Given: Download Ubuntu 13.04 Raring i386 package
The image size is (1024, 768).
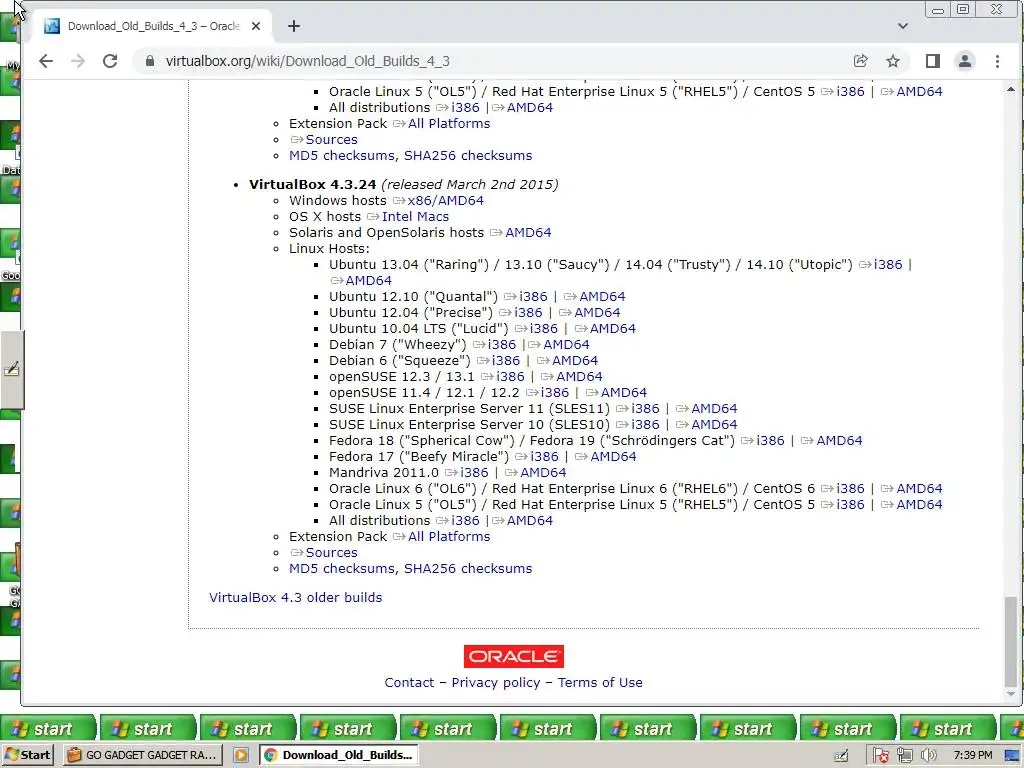Looking at the screenshot, I should [x=888, y=264].
